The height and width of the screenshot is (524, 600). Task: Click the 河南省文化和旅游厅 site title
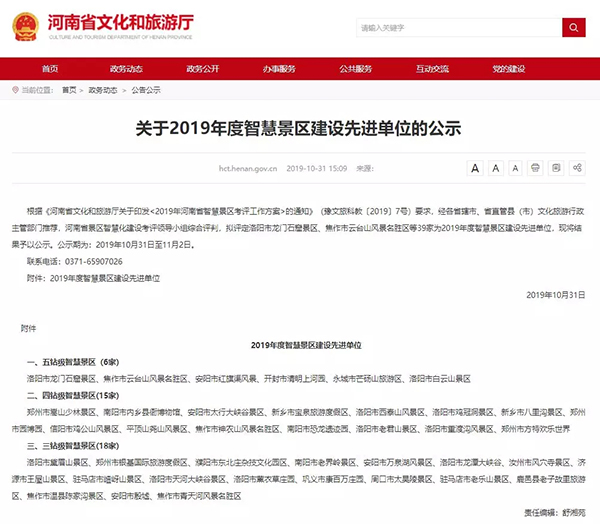(121, 22)
